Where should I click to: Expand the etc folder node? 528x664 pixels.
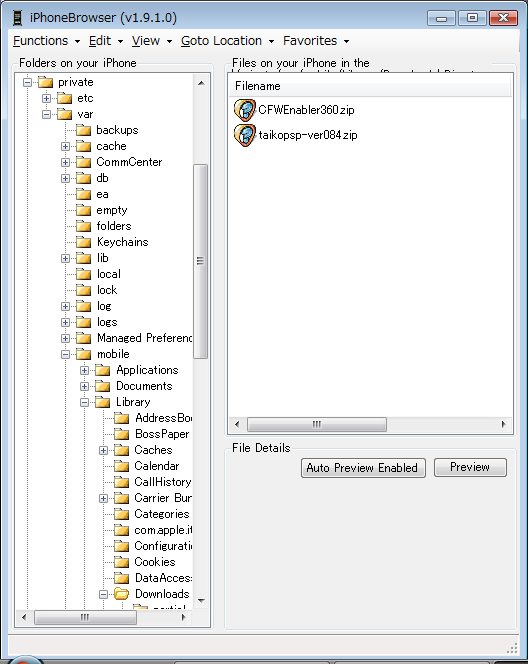pos(47,99)
